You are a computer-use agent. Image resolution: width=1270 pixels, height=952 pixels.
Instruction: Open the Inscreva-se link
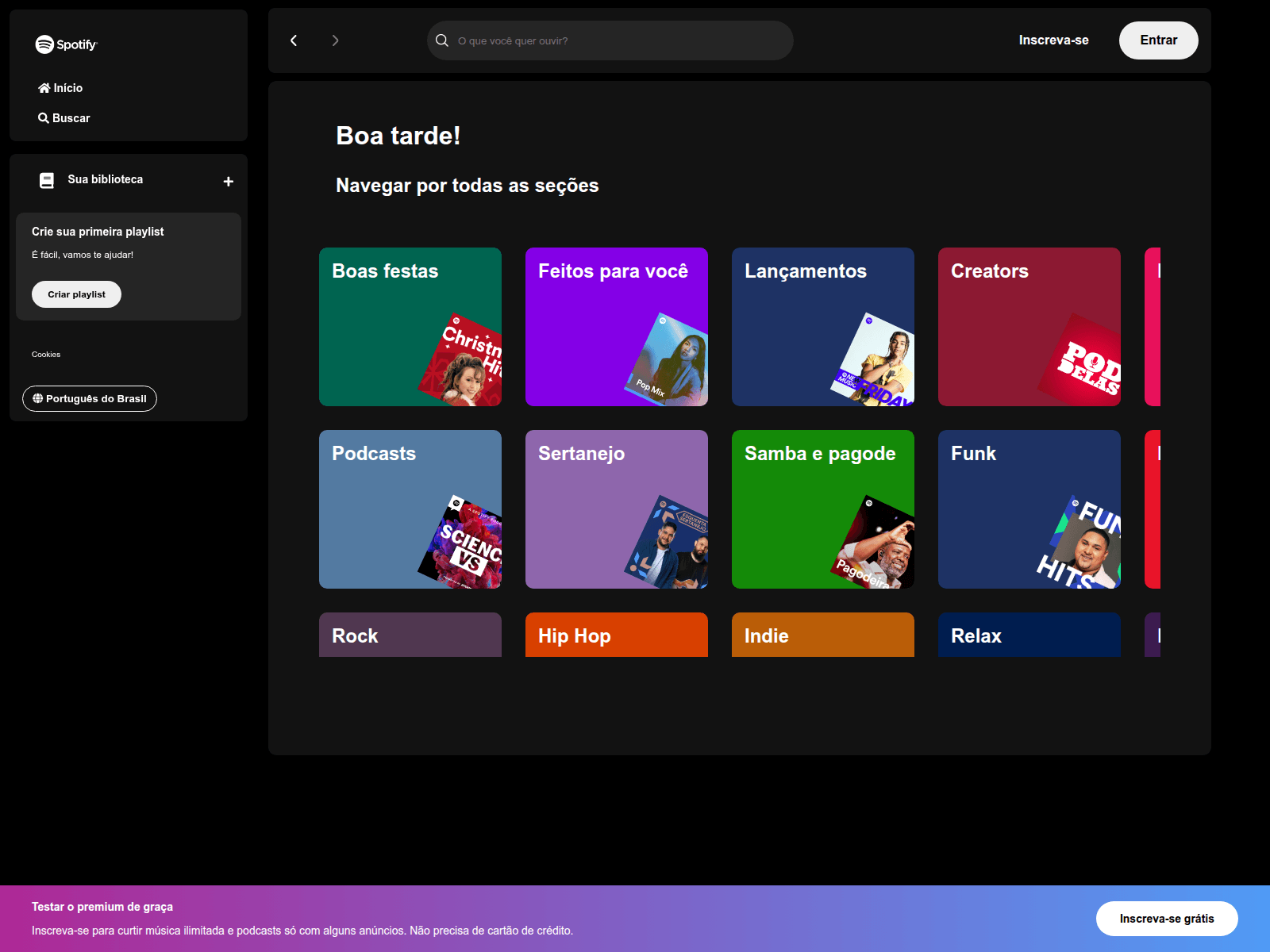point(1053,40)
